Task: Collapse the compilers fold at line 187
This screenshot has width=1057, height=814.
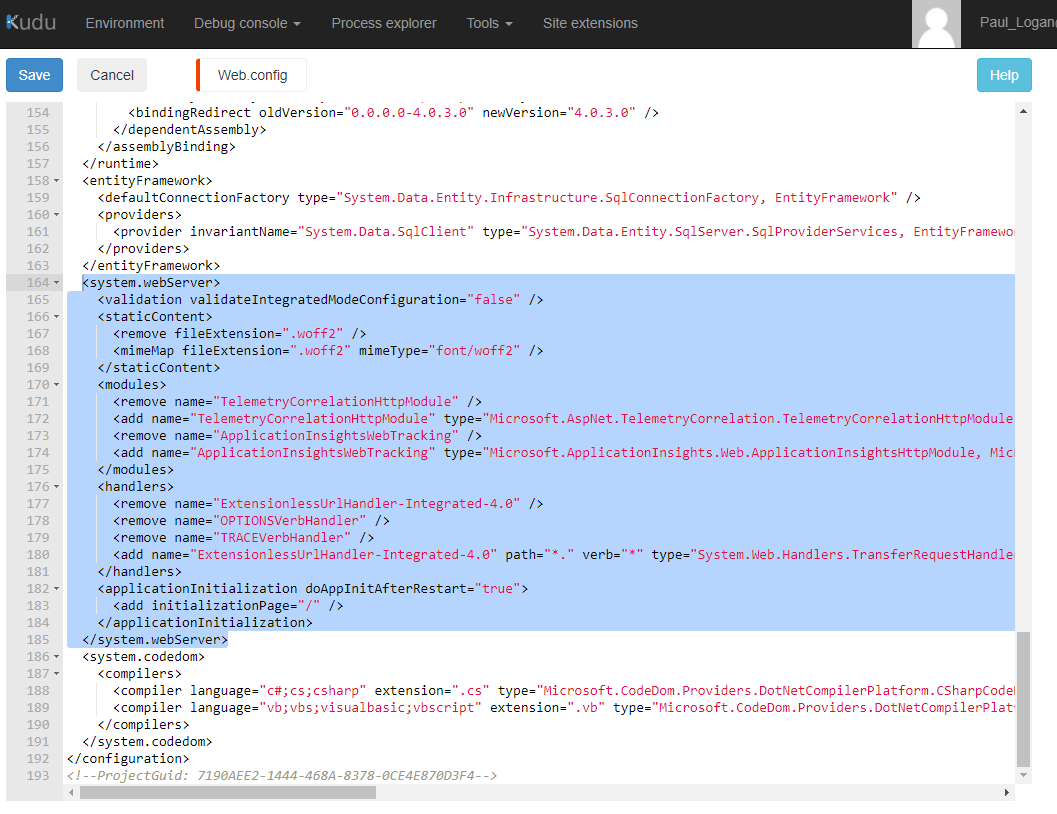Action: coord(57,673)
